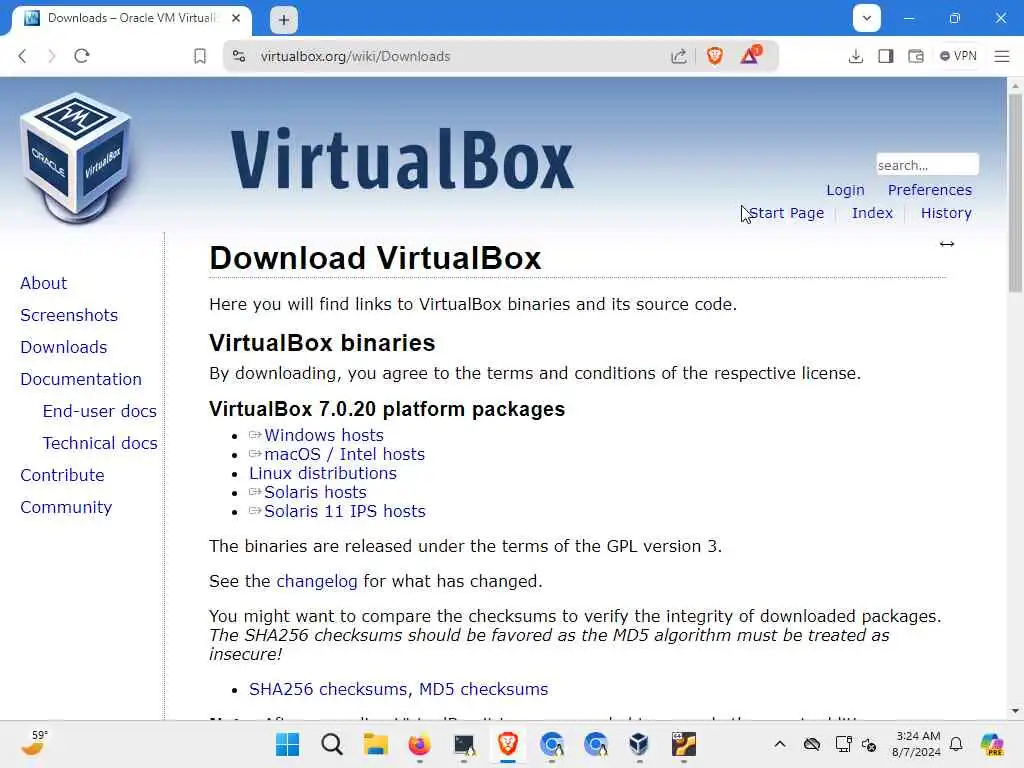Click the VPN button in the toolbar
Screen dimensions: 1024x768
(x=958, y=56)
